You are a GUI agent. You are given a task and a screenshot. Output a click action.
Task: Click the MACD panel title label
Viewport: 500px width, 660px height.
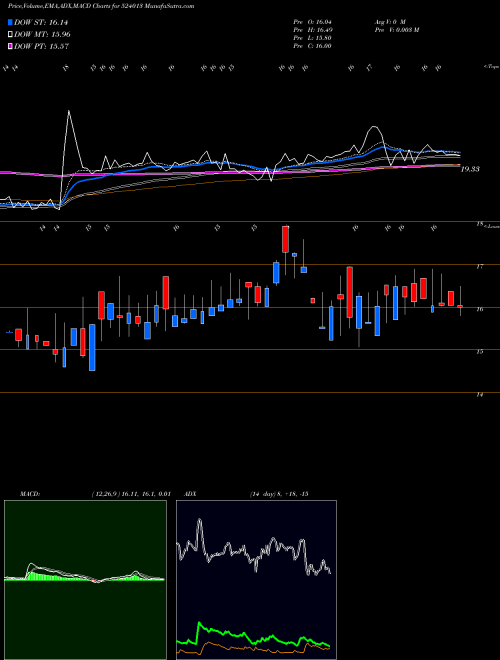pyautogui.click(x=29, y=494)
